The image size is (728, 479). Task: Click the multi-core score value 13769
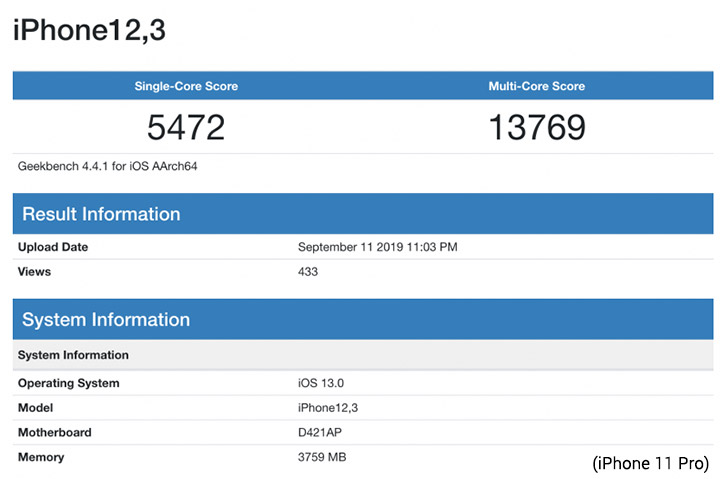coord(537,127)
